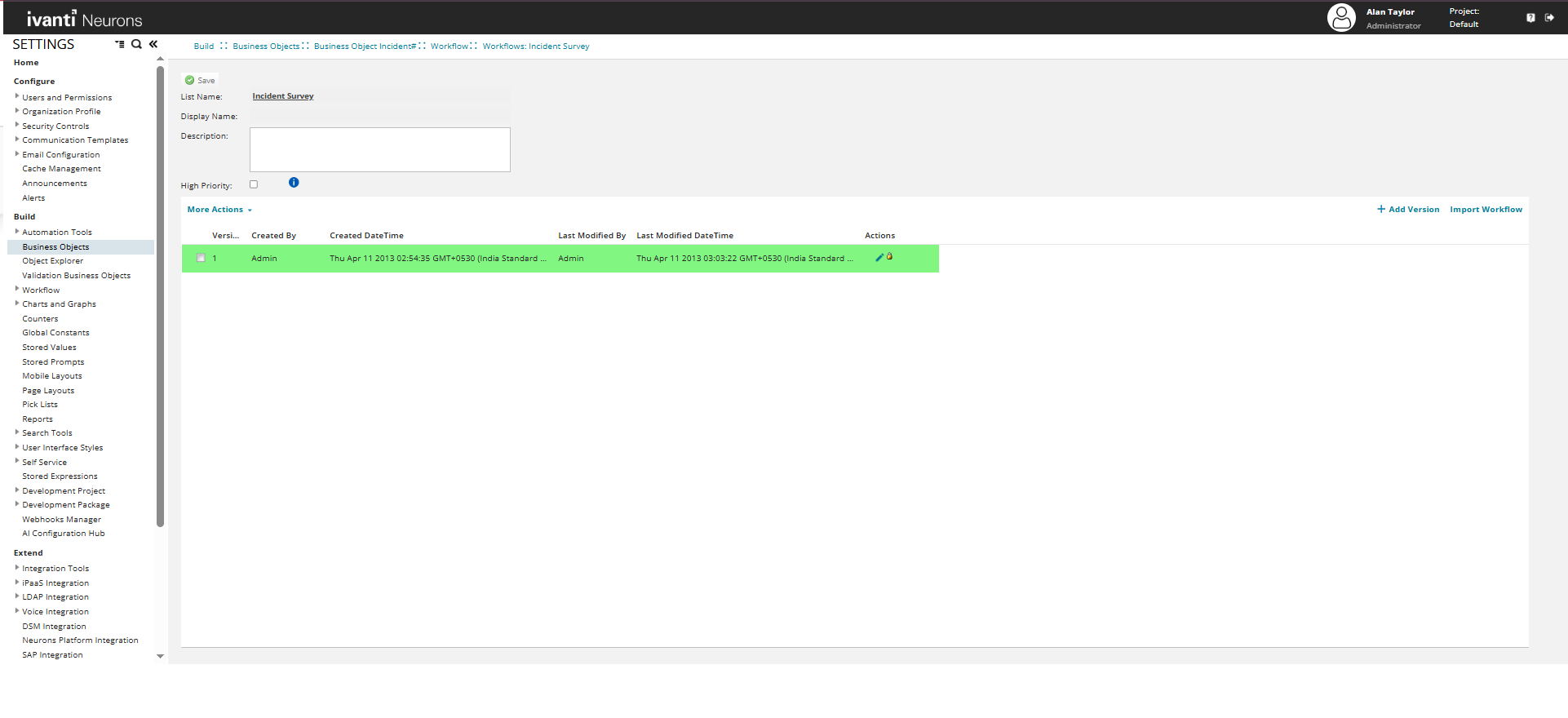Edit version 1 using pencil icon
This screenshot has width=1568, height=718.
(x=879, y=258)
